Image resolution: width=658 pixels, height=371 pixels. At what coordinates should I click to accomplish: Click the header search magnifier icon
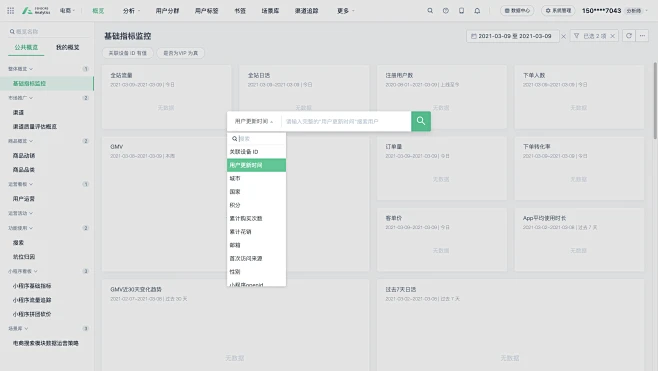click(430, 10)
